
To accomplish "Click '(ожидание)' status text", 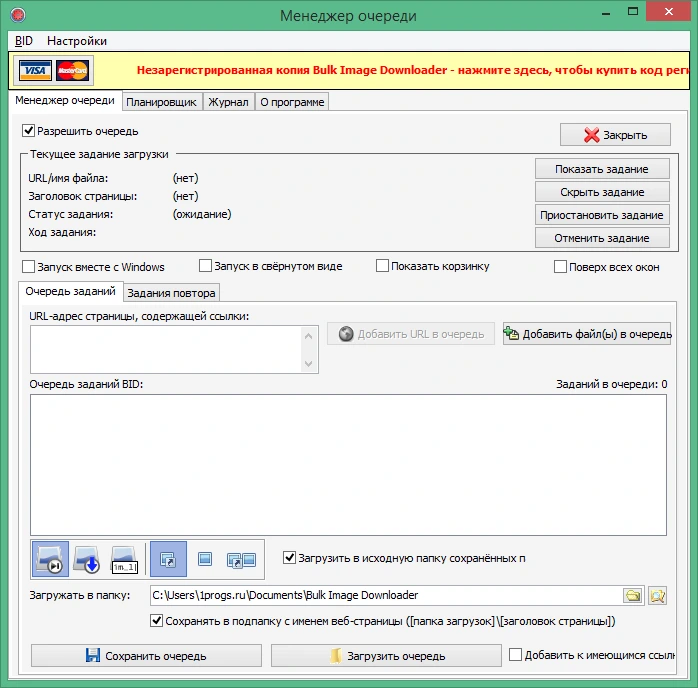I will tap(202, 214).
